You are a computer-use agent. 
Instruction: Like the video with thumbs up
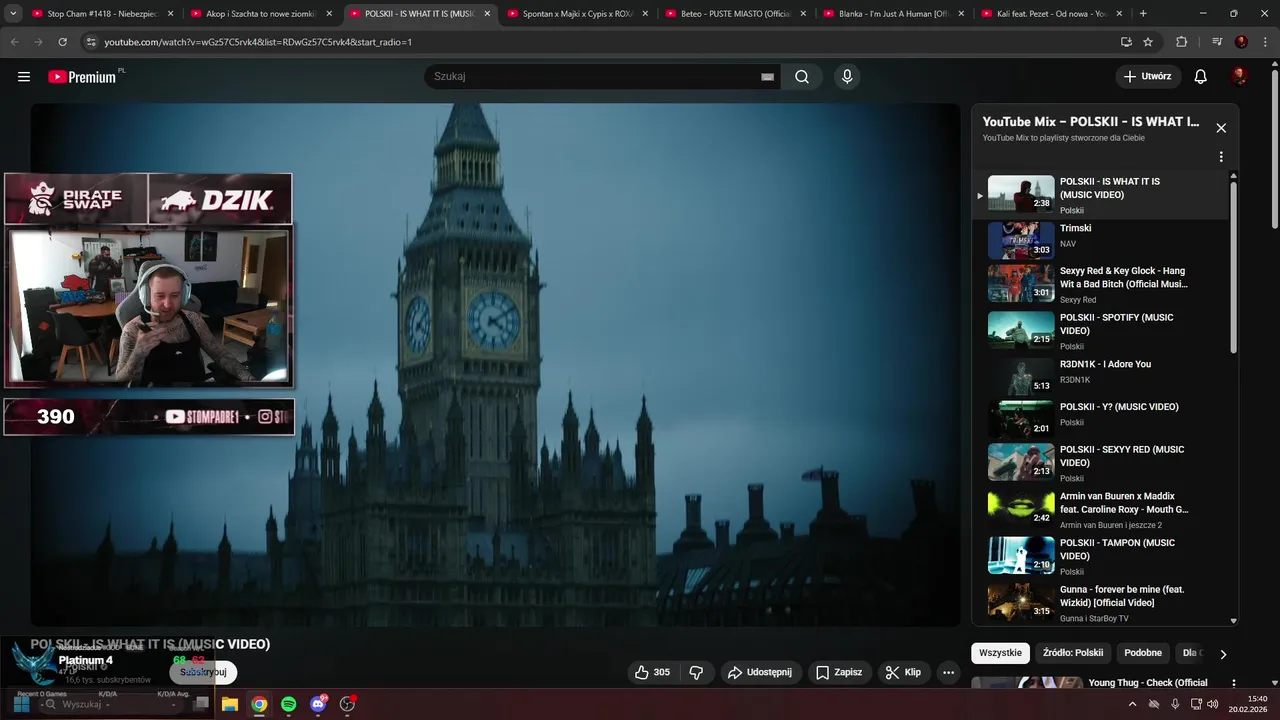(651, 672)
